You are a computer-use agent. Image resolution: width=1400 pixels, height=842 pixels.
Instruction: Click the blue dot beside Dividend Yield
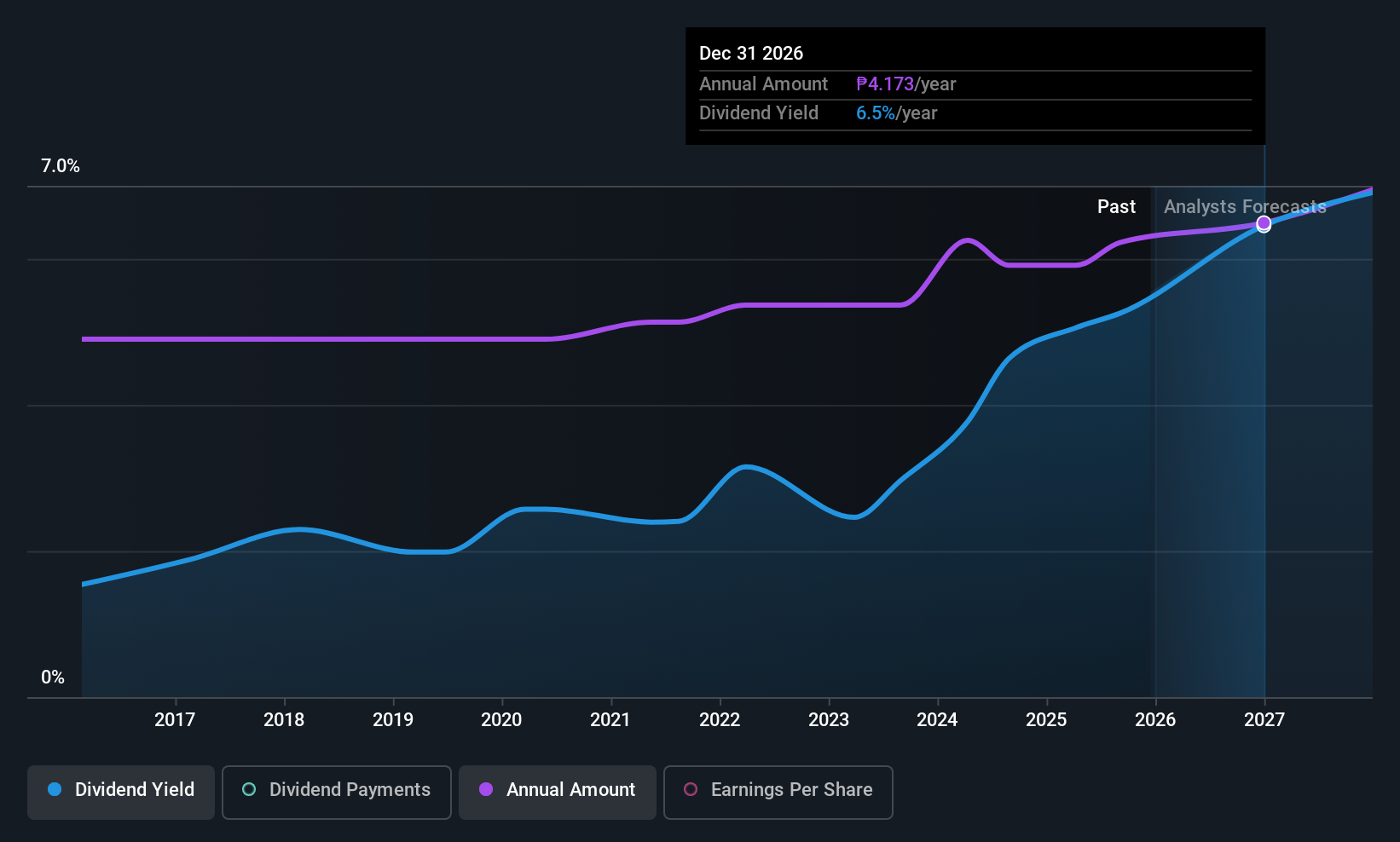point(55,789)
